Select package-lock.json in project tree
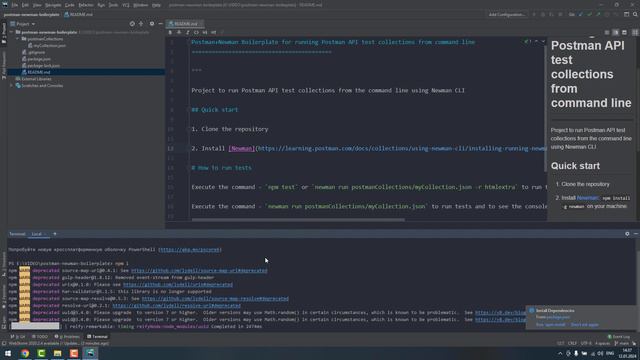The height and width of the screenshot is (360, 640). click(x=41, y=65)
